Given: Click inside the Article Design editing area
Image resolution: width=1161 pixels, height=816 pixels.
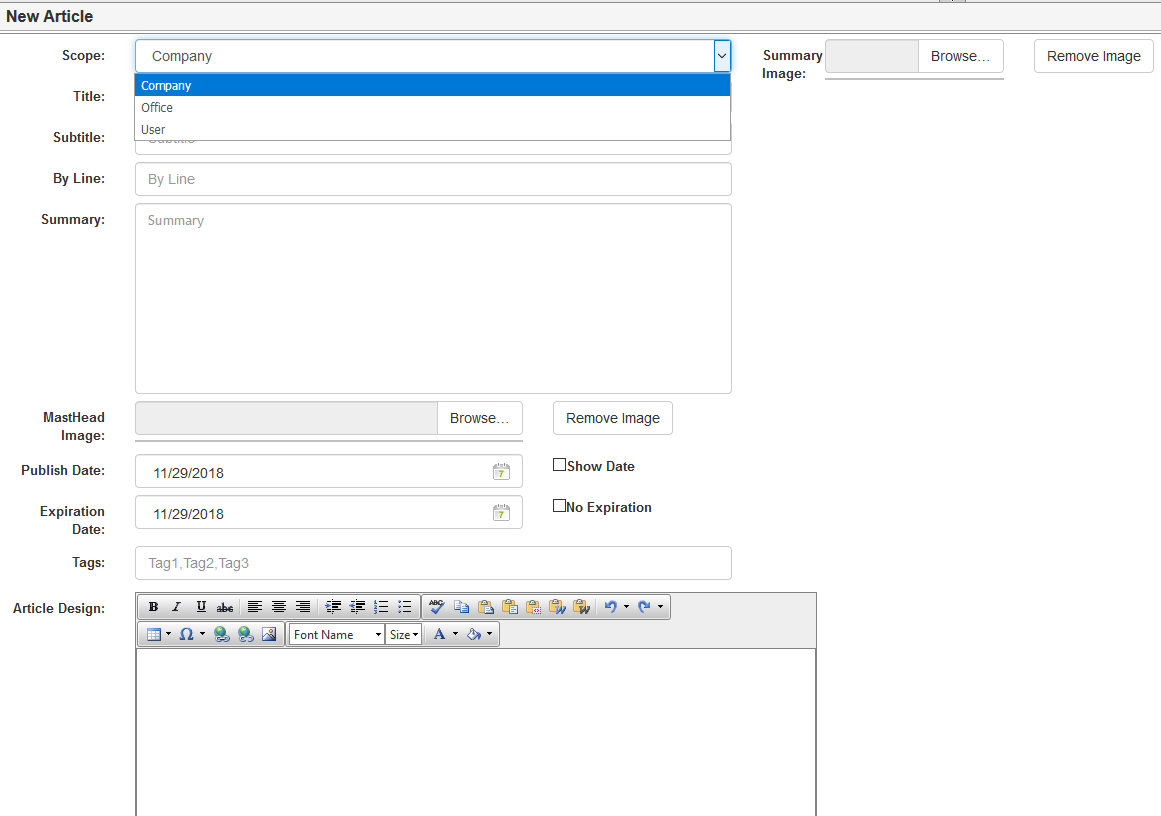Looking at the screenshot, I should point(476,732).
